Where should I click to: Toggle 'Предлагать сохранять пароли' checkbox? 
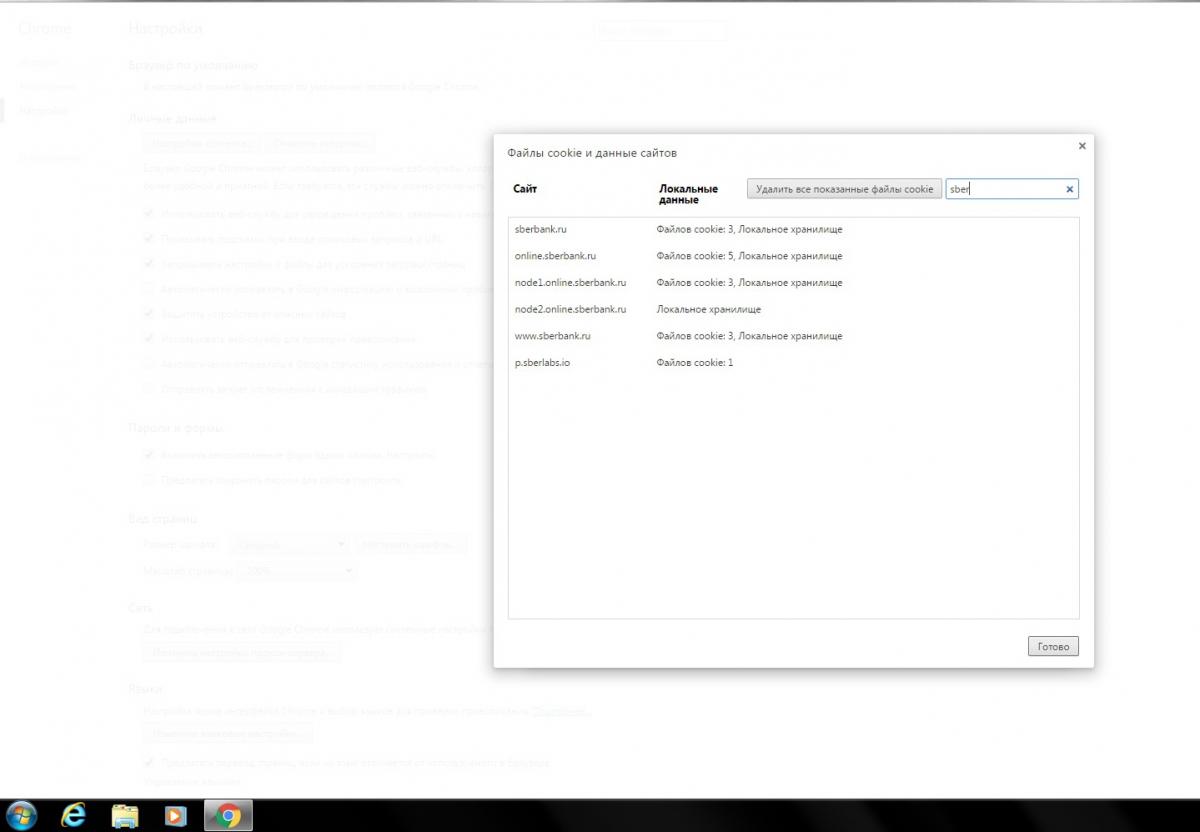(x=149, y=480)
